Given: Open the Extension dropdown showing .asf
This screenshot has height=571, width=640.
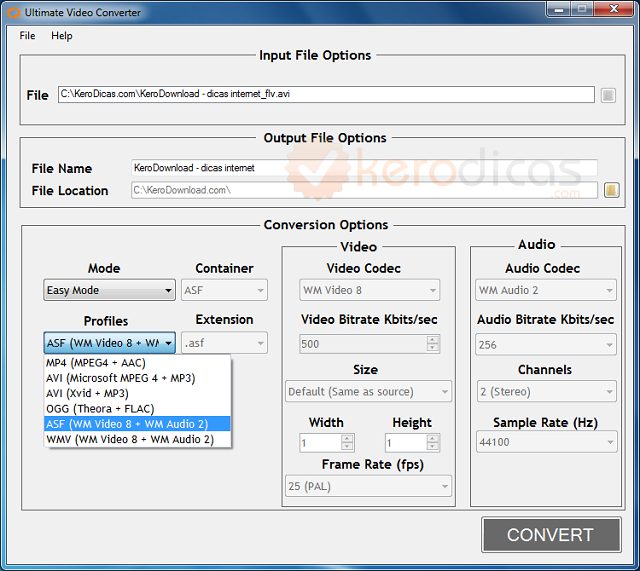Looking at the screenshot, I should [224, 343].
